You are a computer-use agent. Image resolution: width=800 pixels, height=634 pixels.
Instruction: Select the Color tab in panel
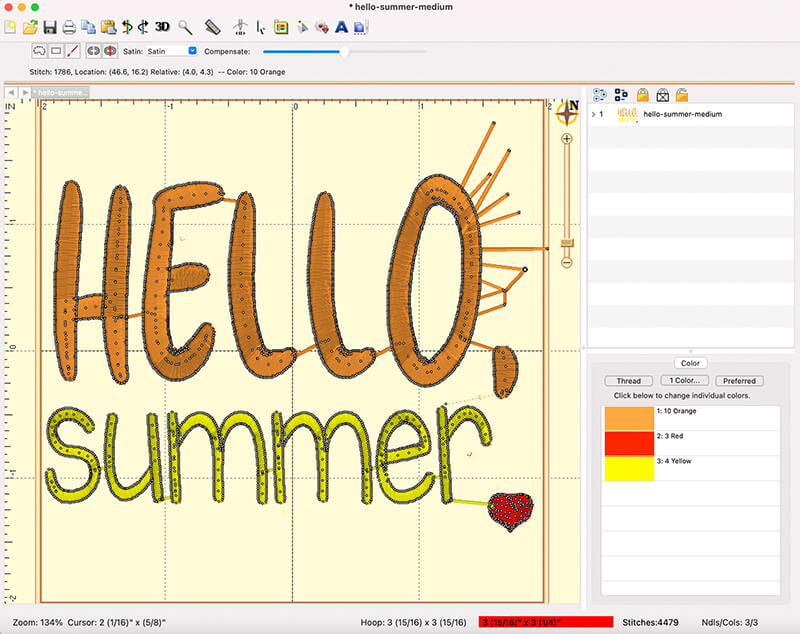(x=689, y=363)
